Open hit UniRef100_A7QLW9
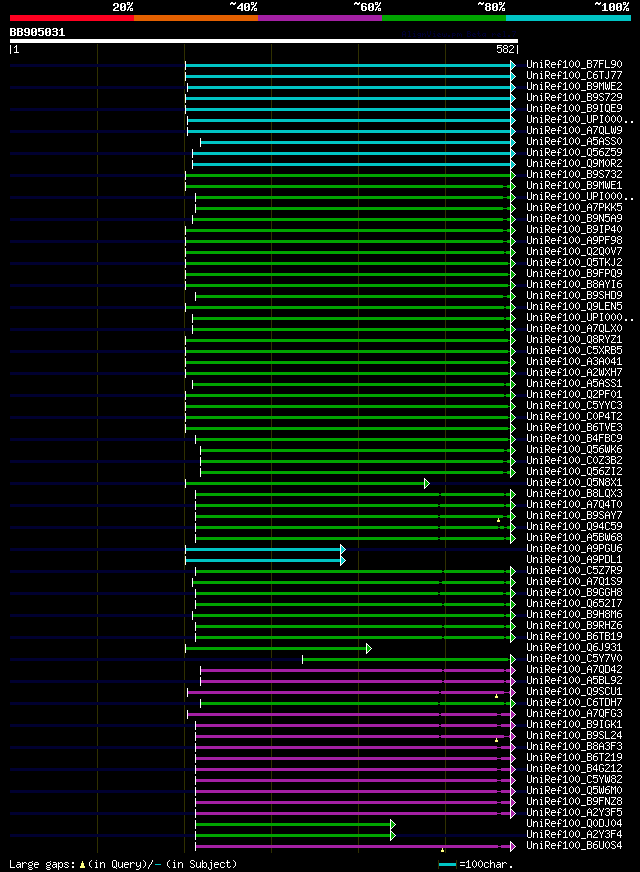This screenshot has width=640, height=872. [574, 131]
